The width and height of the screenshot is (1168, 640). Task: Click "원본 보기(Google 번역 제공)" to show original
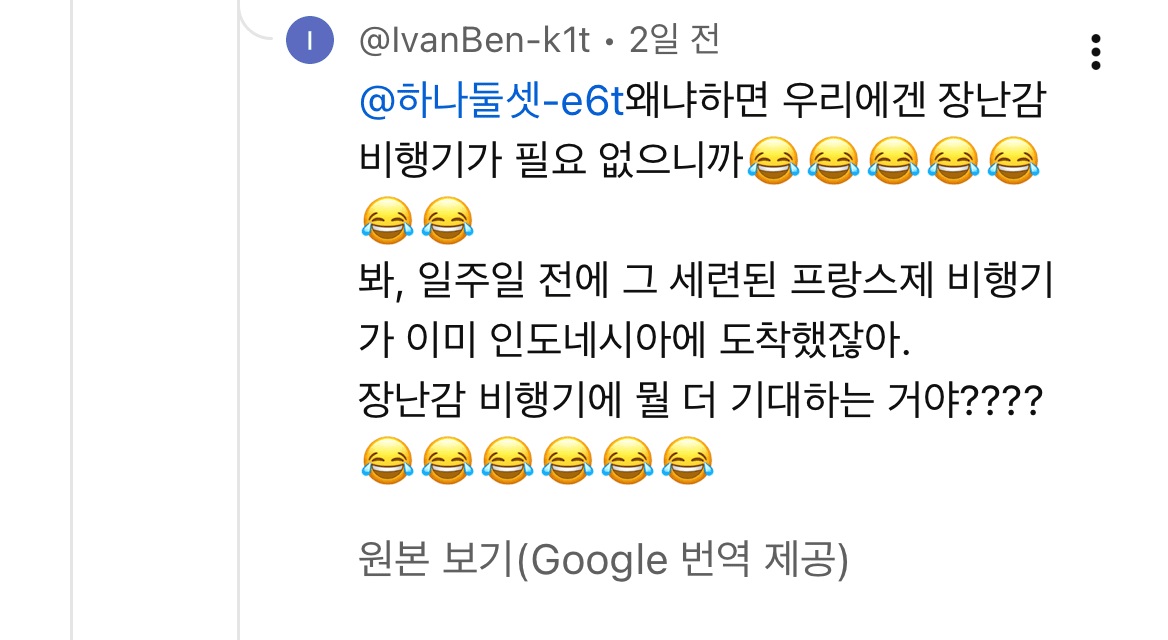coord(603,560)
